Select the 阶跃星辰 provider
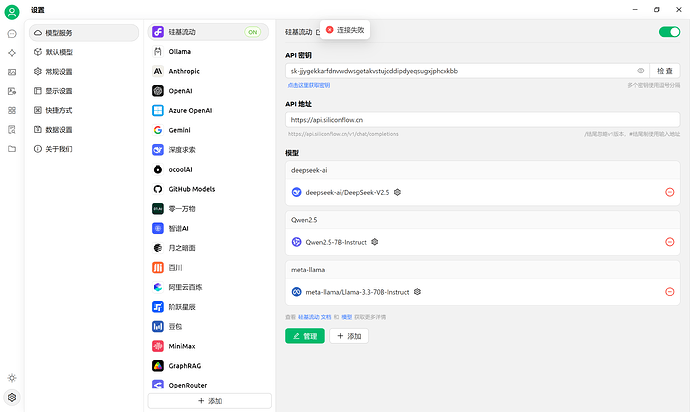The height and width of the screenshot is (412, 690). 208,307
